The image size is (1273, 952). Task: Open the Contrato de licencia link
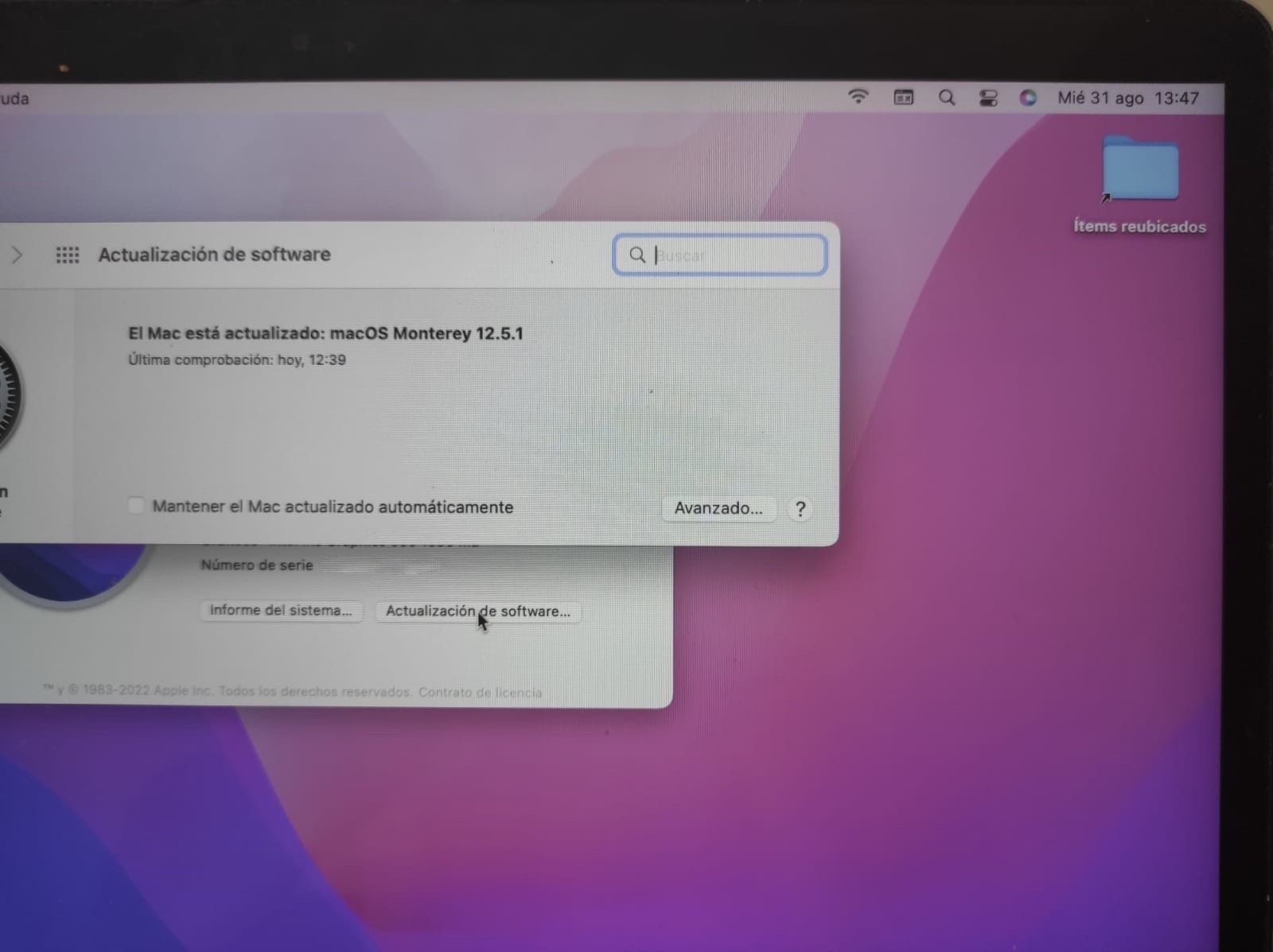480,692
